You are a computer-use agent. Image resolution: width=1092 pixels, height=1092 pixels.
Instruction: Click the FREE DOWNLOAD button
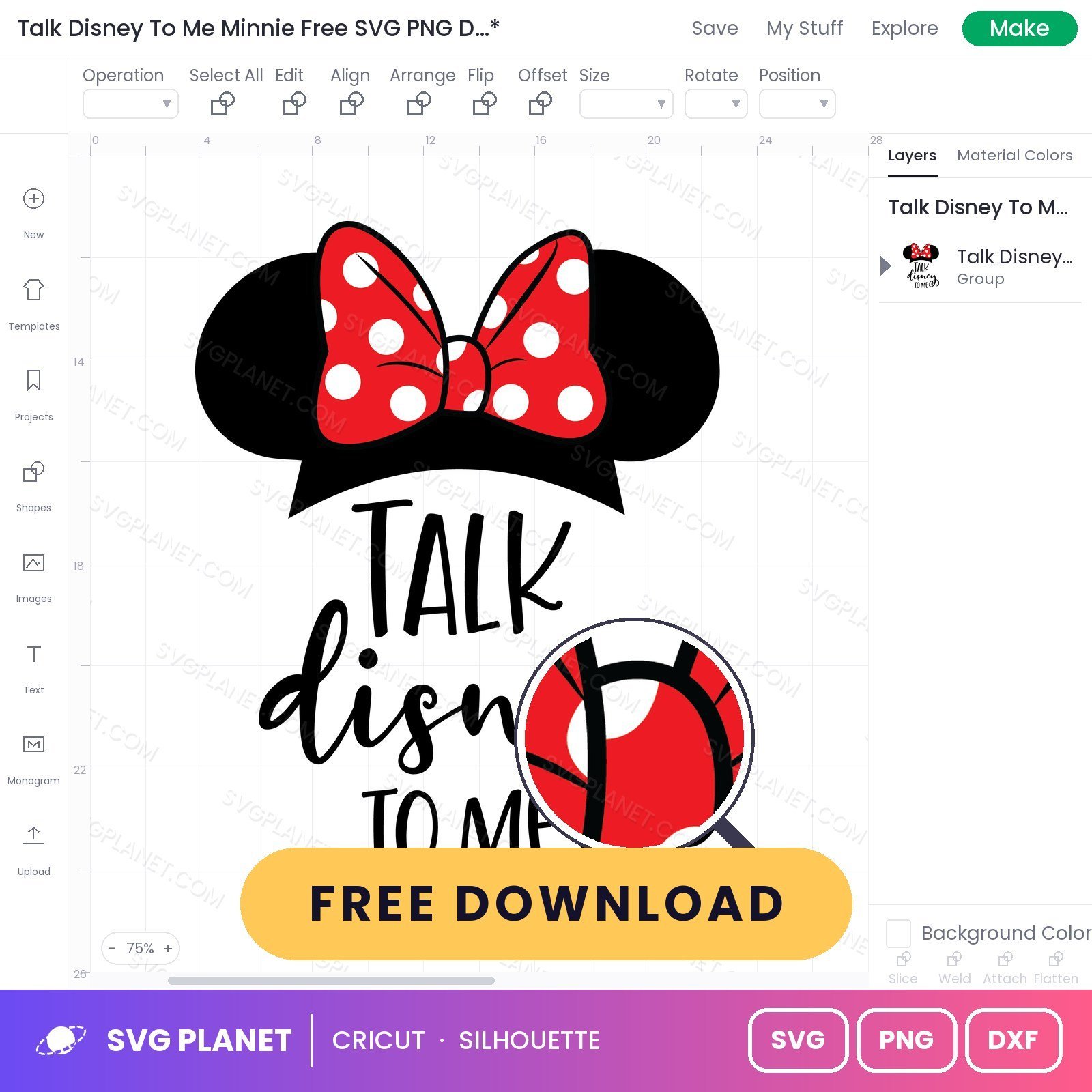tap(546, 904)
